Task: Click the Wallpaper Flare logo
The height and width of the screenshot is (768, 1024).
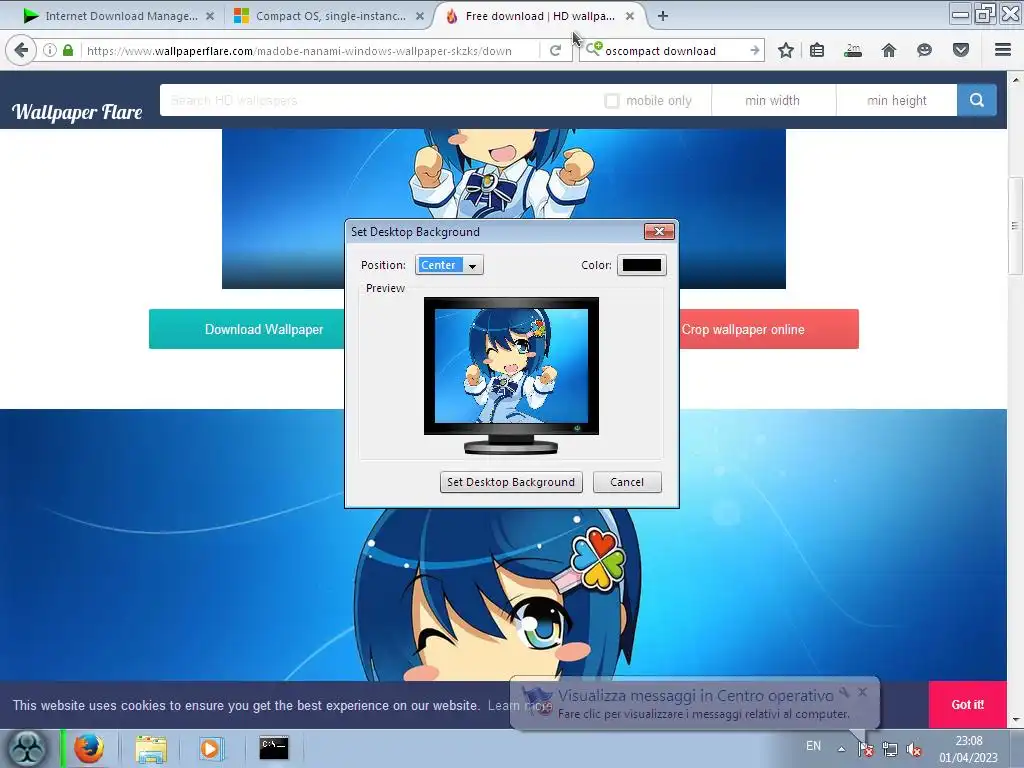Action: [77, 112]
